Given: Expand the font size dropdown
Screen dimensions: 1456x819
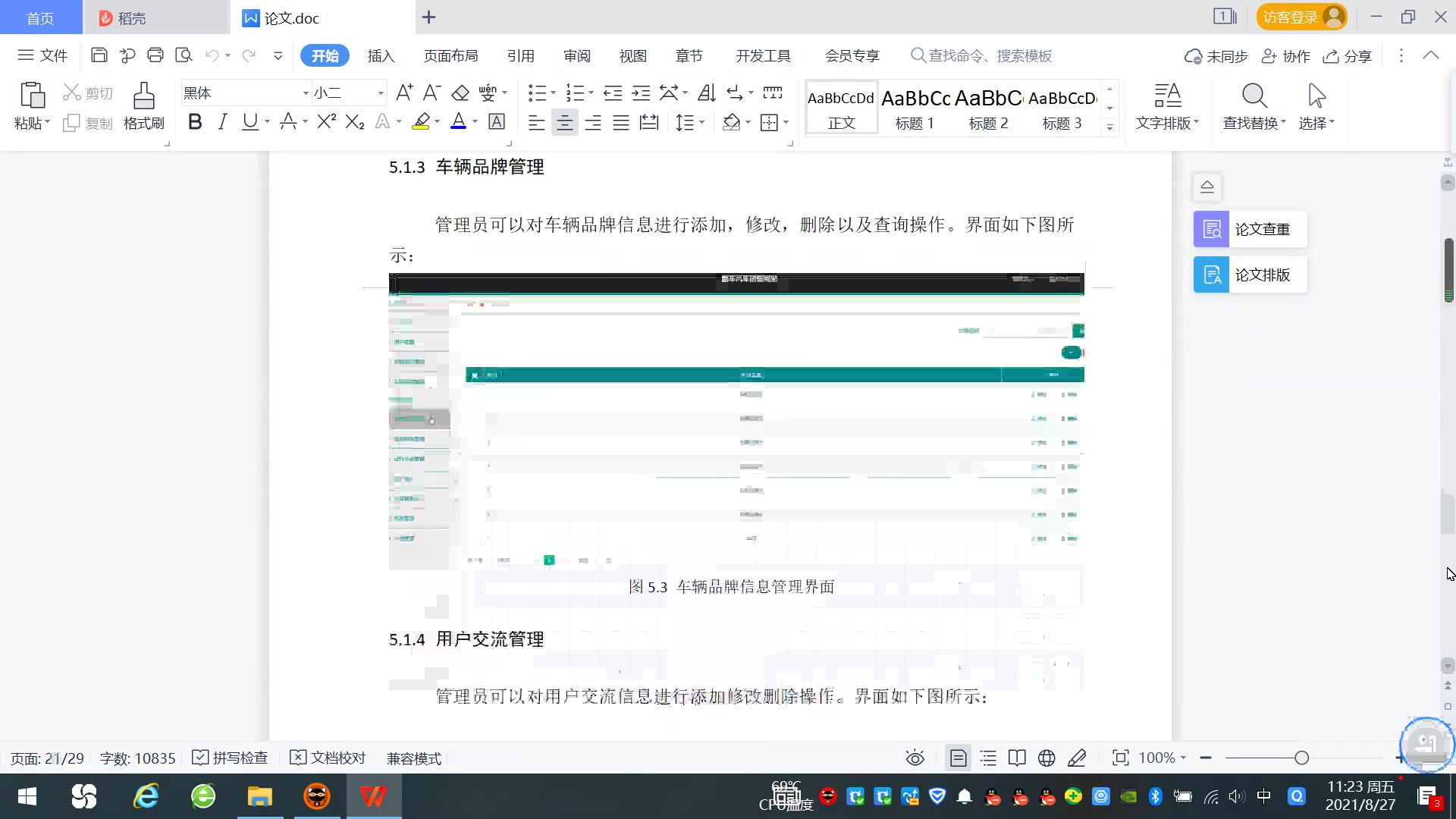Looking at the screenshot, I should pos(381,93).
